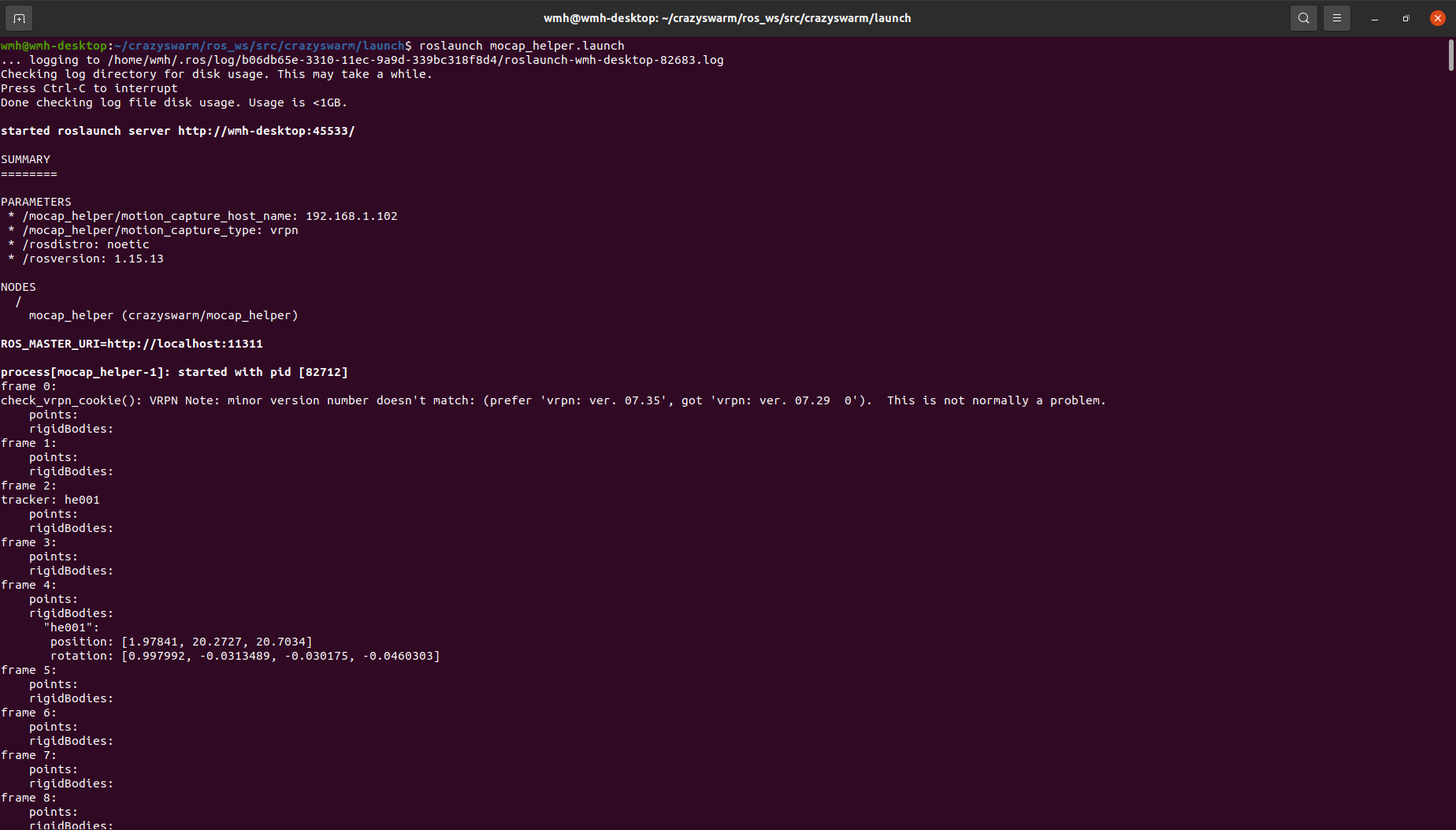Click the 'frame 6:' line
This screenshot has height=830, width=1456.
point(28,713)
